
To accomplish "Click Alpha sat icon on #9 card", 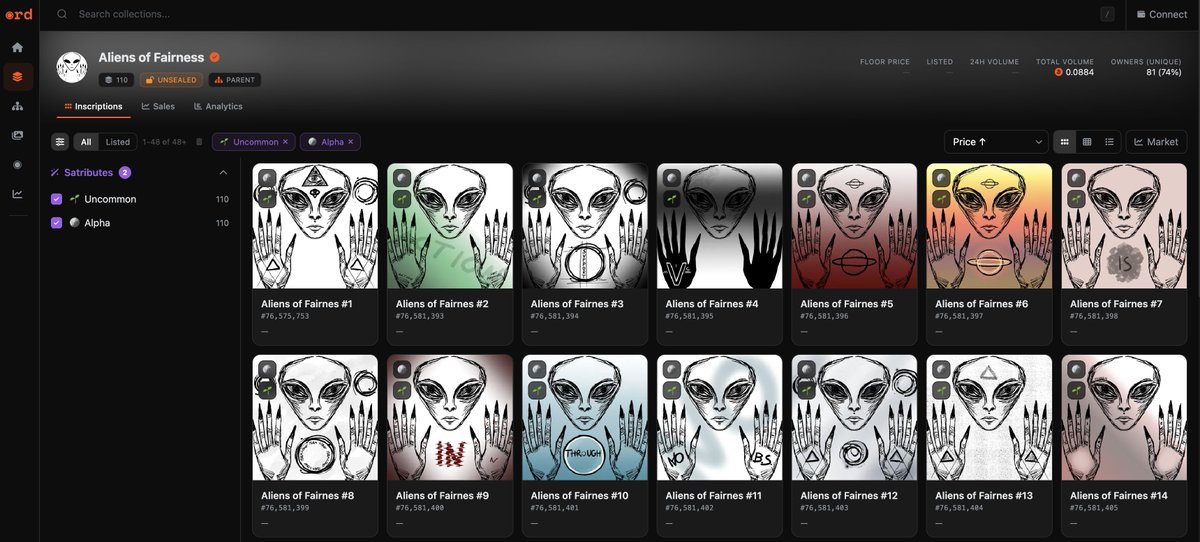I will click(402, 370).
